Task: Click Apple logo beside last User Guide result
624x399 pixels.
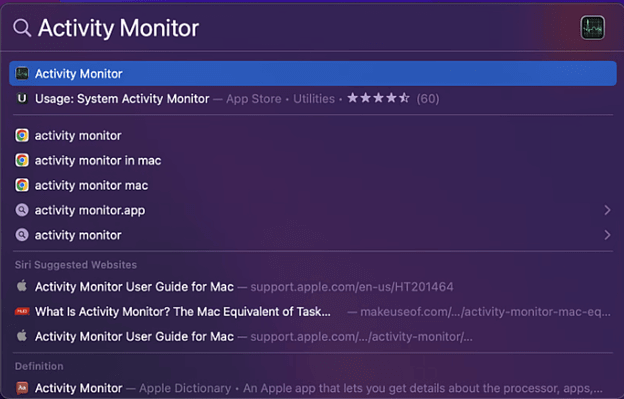Action: pyautogui.click(x=22, y=336)
